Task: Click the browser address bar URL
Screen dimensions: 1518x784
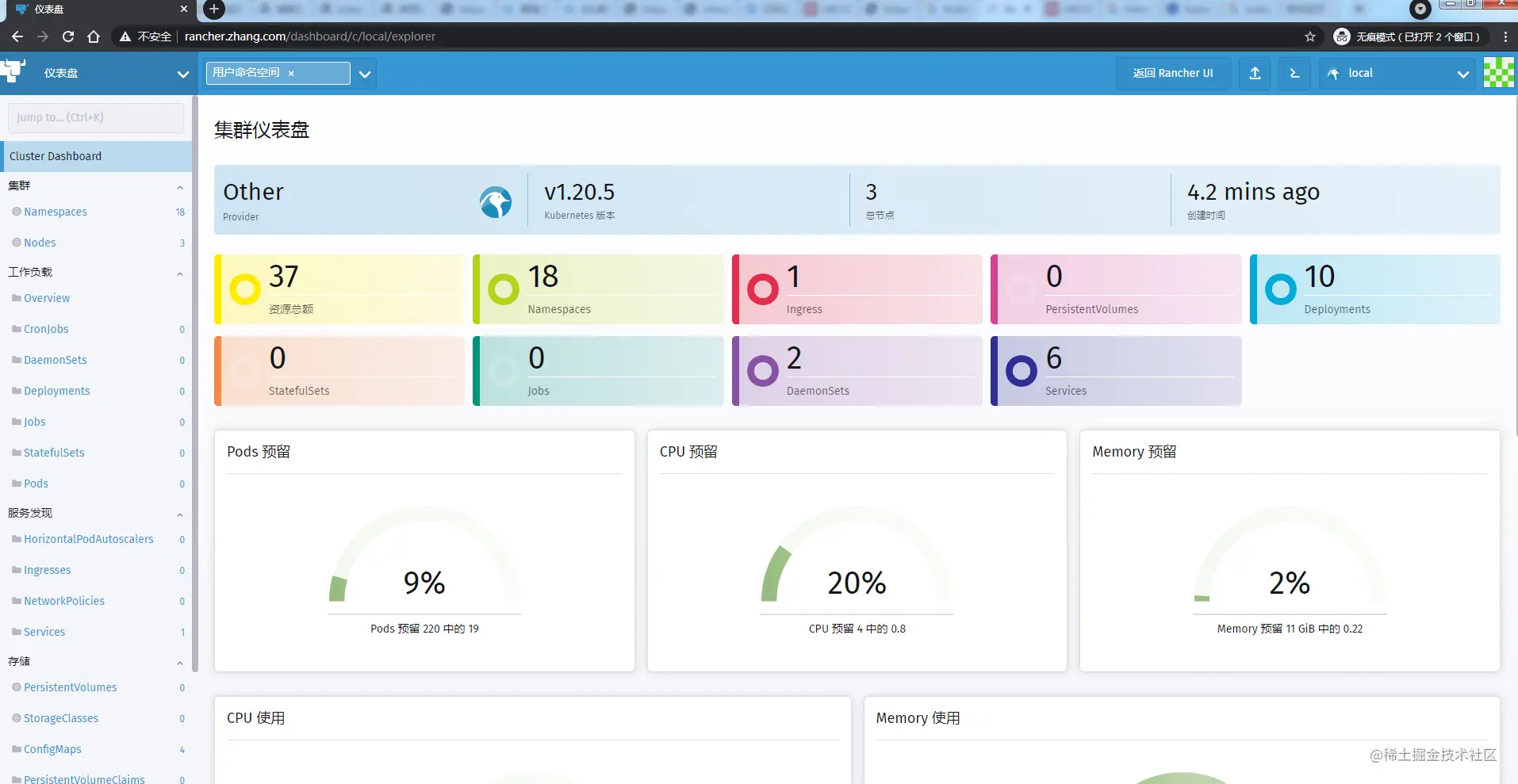Action: pos(310,36)
